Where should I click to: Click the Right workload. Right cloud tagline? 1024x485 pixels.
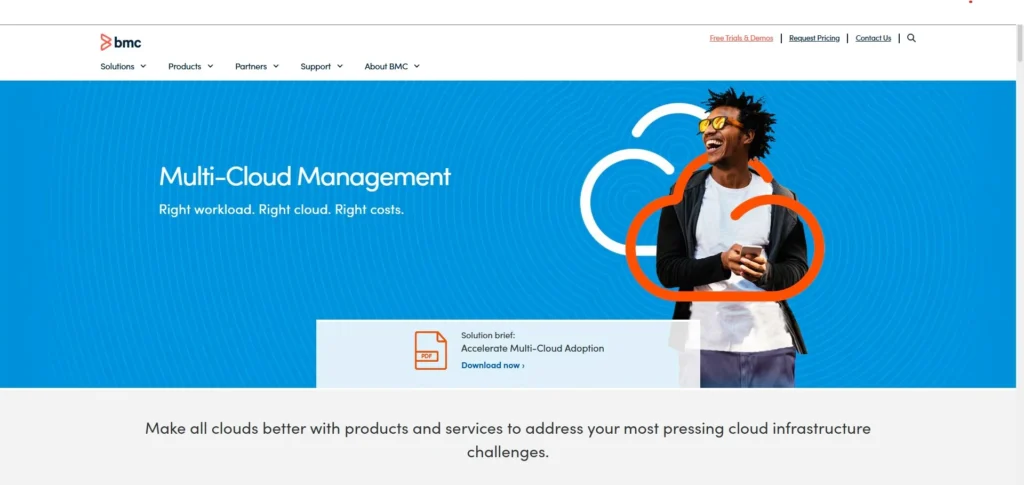[281, 210]
